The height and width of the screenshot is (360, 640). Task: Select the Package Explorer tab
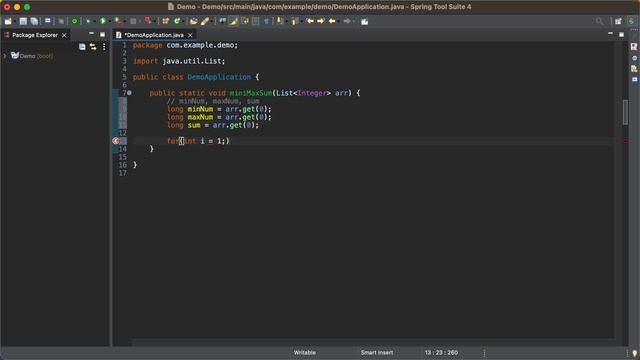point(35,35)
